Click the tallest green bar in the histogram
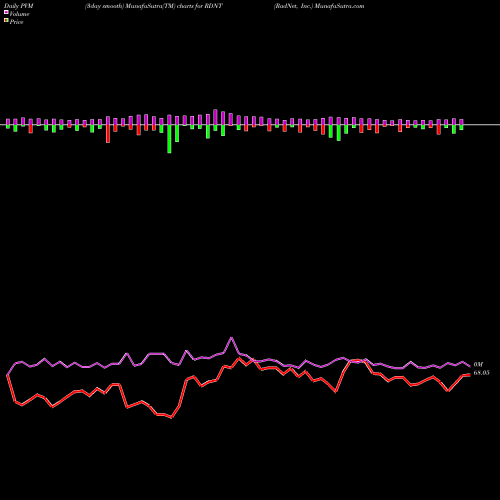500x500 pixels. point(169,139)
